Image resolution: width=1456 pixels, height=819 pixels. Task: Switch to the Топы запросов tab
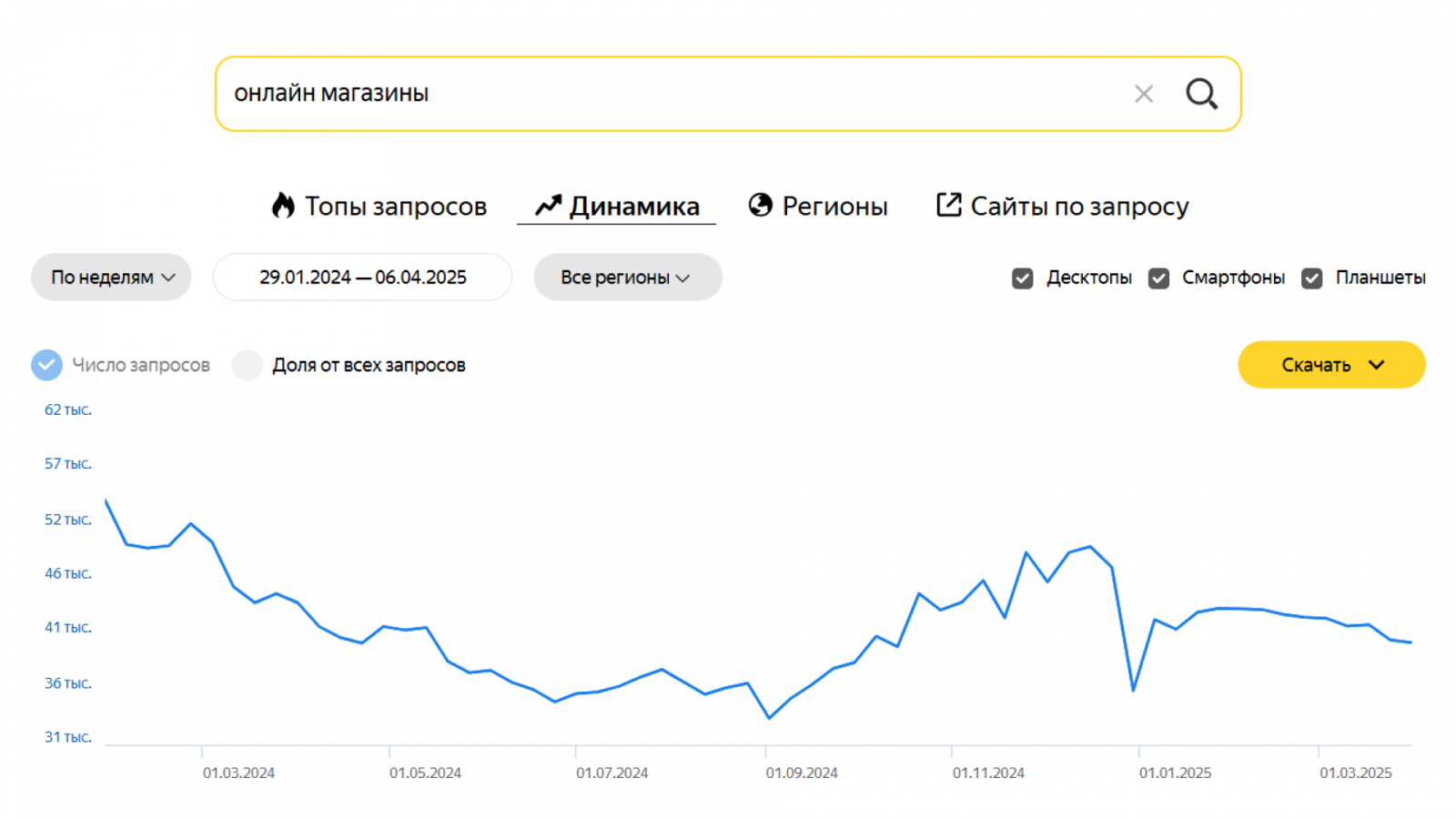pos(395,207)
